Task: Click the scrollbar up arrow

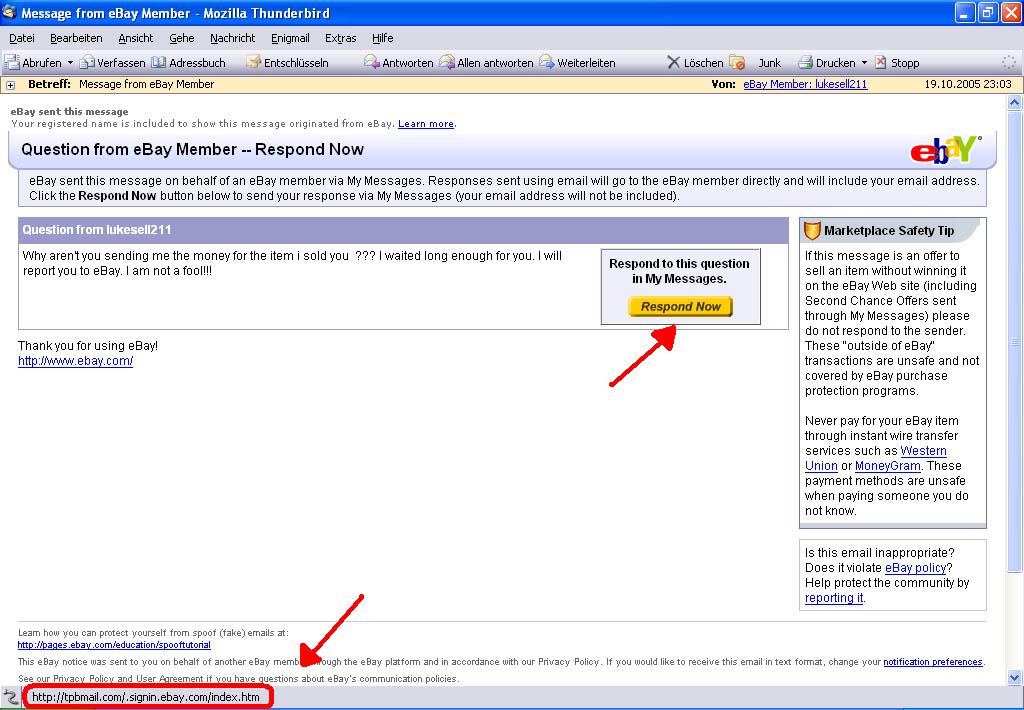Action: 1014,103
